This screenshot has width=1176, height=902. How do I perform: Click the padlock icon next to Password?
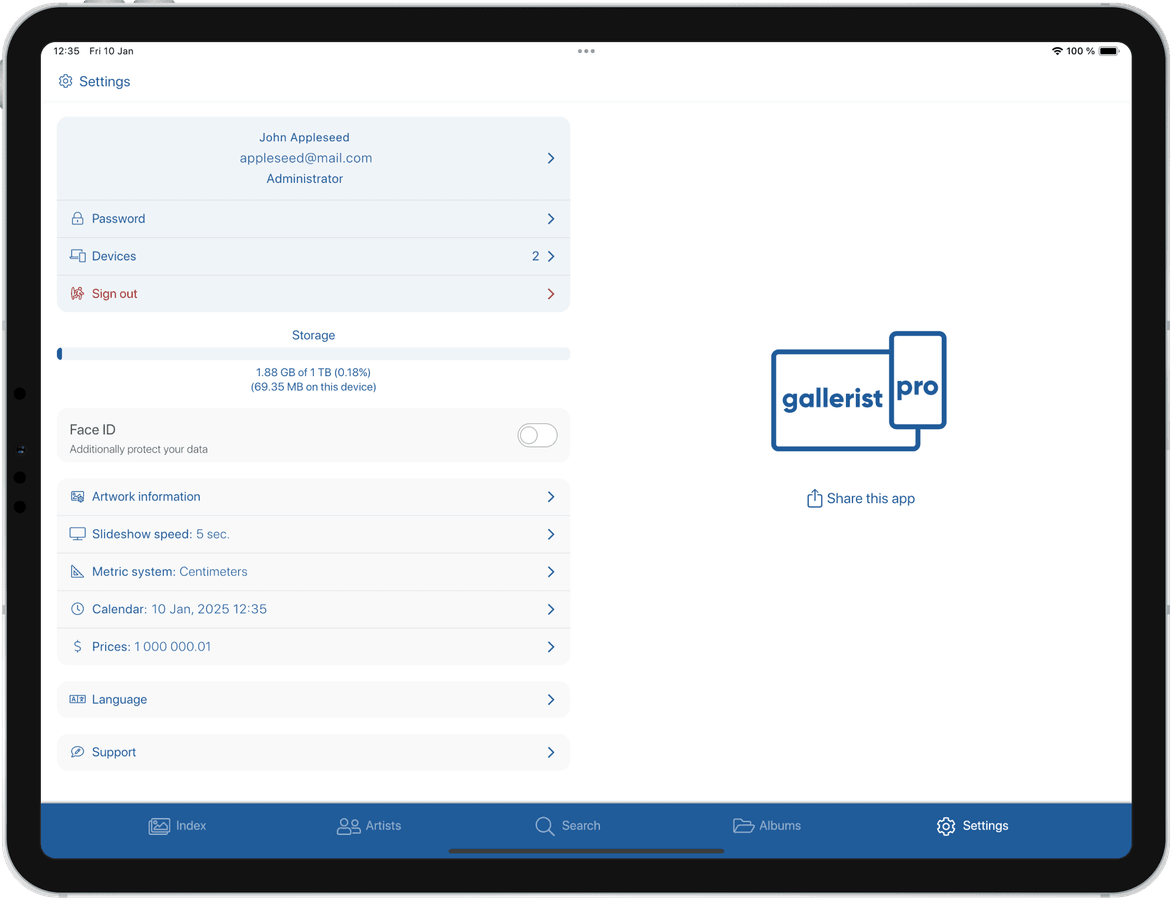tap(77, 218)
